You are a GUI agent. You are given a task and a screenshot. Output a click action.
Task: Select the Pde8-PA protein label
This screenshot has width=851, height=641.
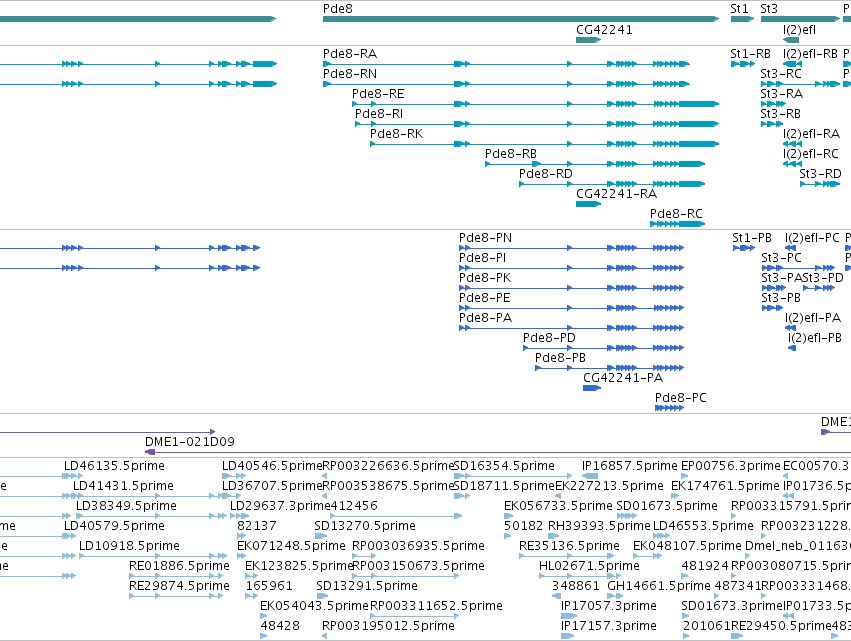(486, 318)
